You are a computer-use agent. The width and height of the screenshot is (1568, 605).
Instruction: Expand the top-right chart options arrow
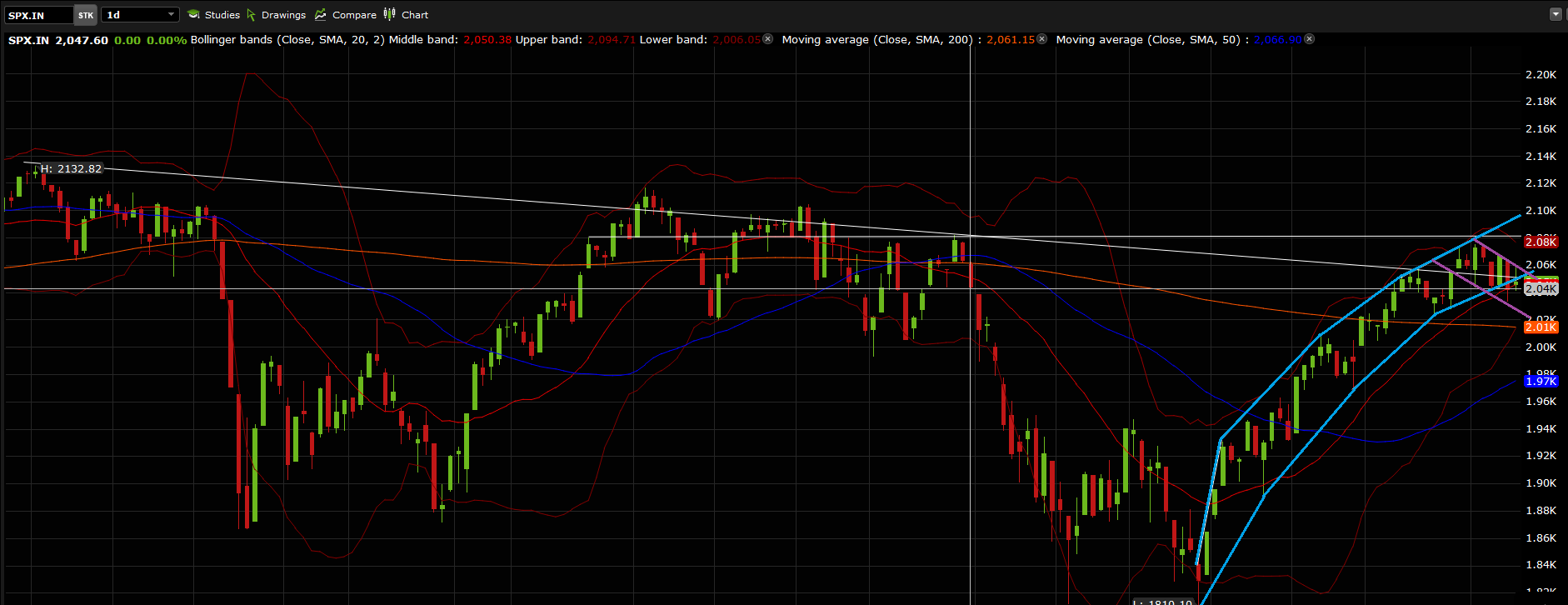pyautogui.click(x=1555, y=14)
